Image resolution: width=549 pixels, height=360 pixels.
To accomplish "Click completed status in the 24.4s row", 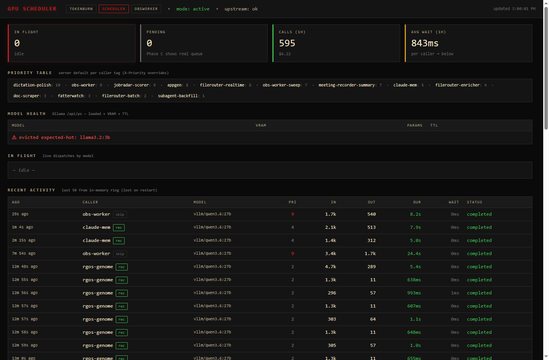I will click(x=479, y=254).
